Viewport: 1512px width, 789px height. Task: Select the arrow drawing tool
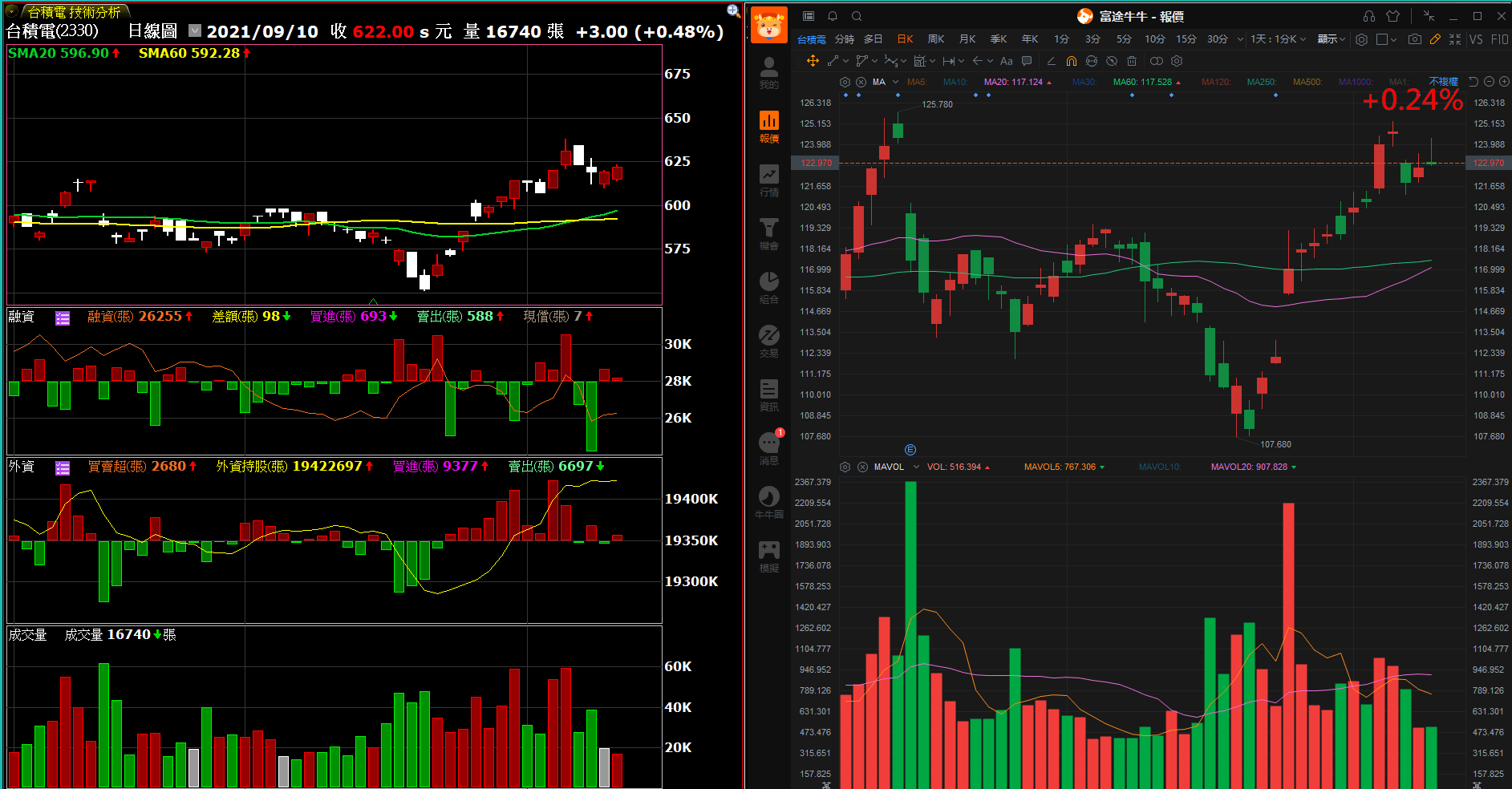[977, 61]
